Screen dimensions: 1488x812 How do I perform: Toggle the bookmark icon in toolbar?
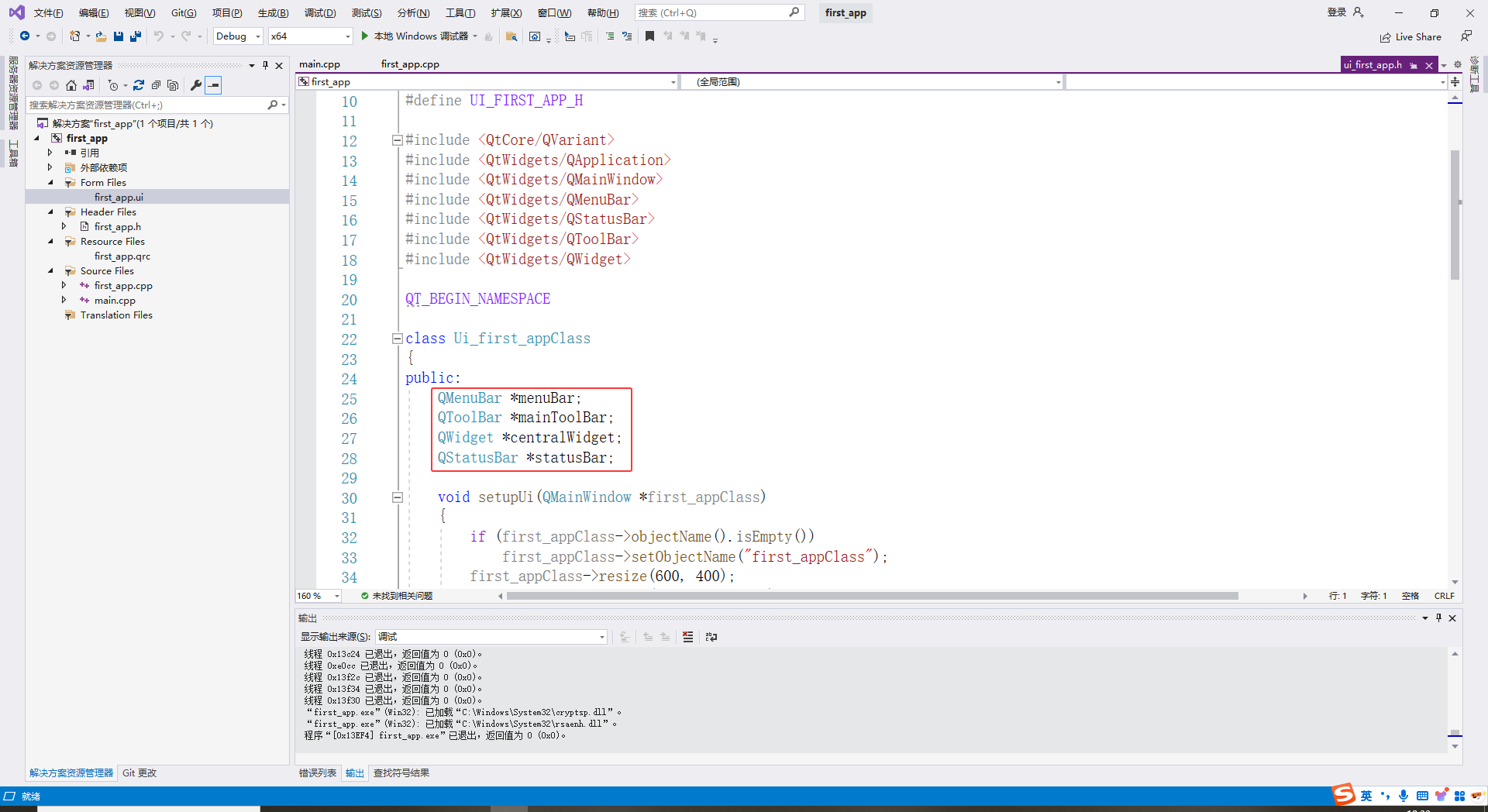649,36
